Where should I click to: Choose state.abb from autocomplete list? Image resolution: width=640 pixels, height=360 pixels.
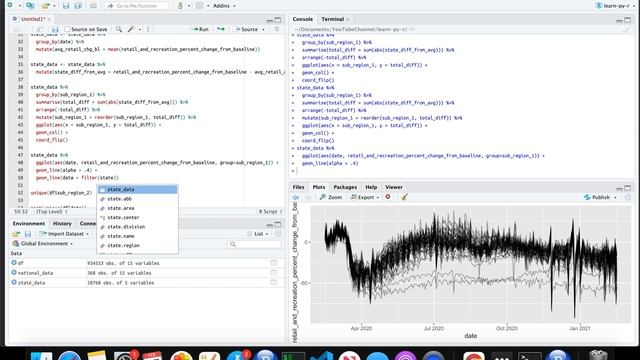[137, 199]
